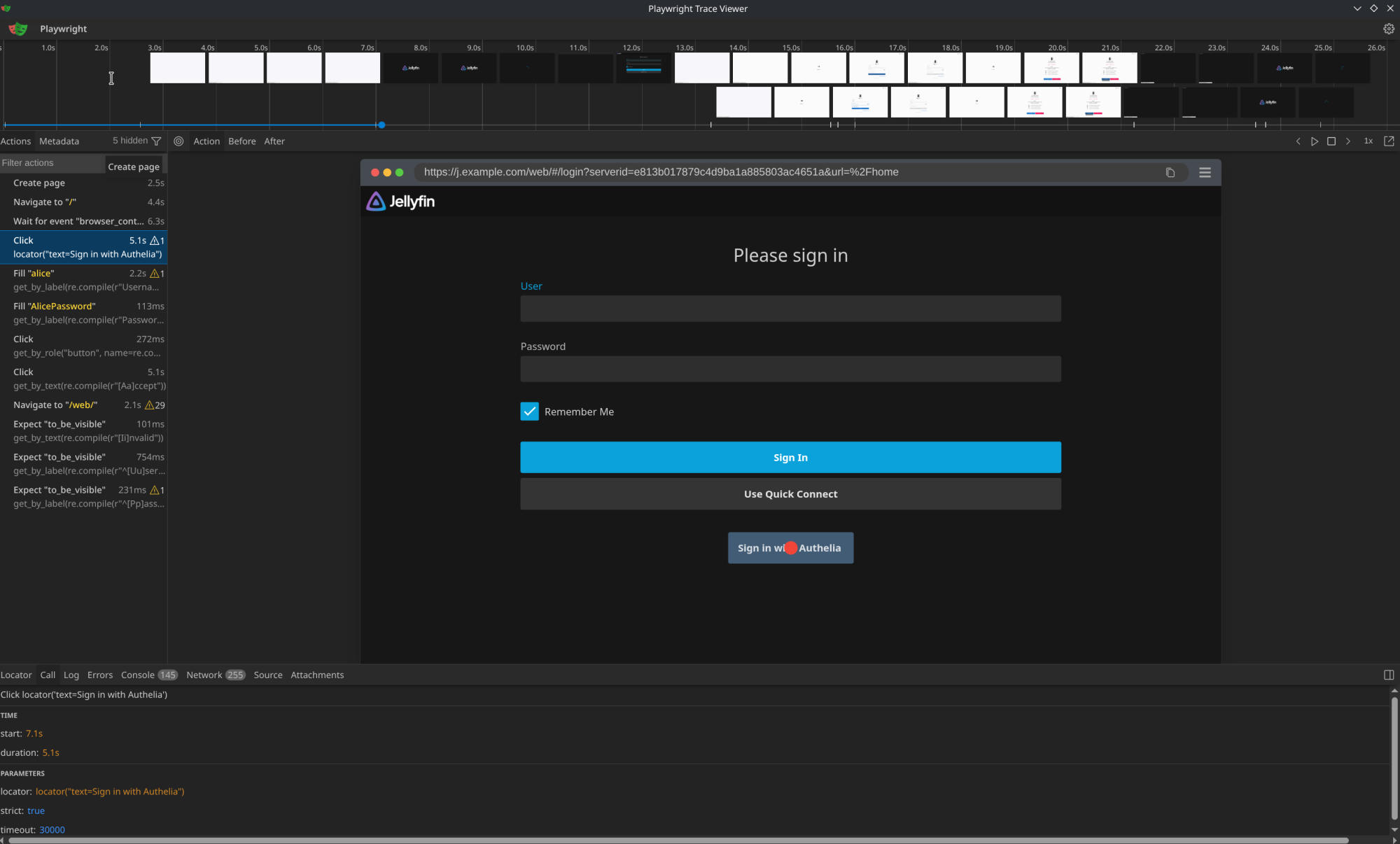Copy the snapshot URL with the copy icon
Screen dimensions: 1400x844
coord(1170,173)
